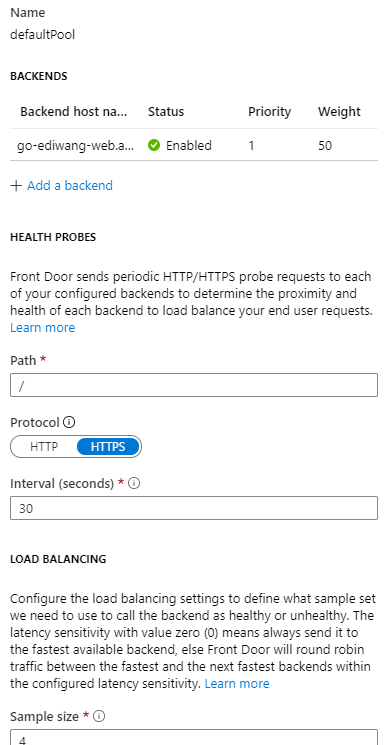Click the Interval seconds input field

tap(194, 508)
